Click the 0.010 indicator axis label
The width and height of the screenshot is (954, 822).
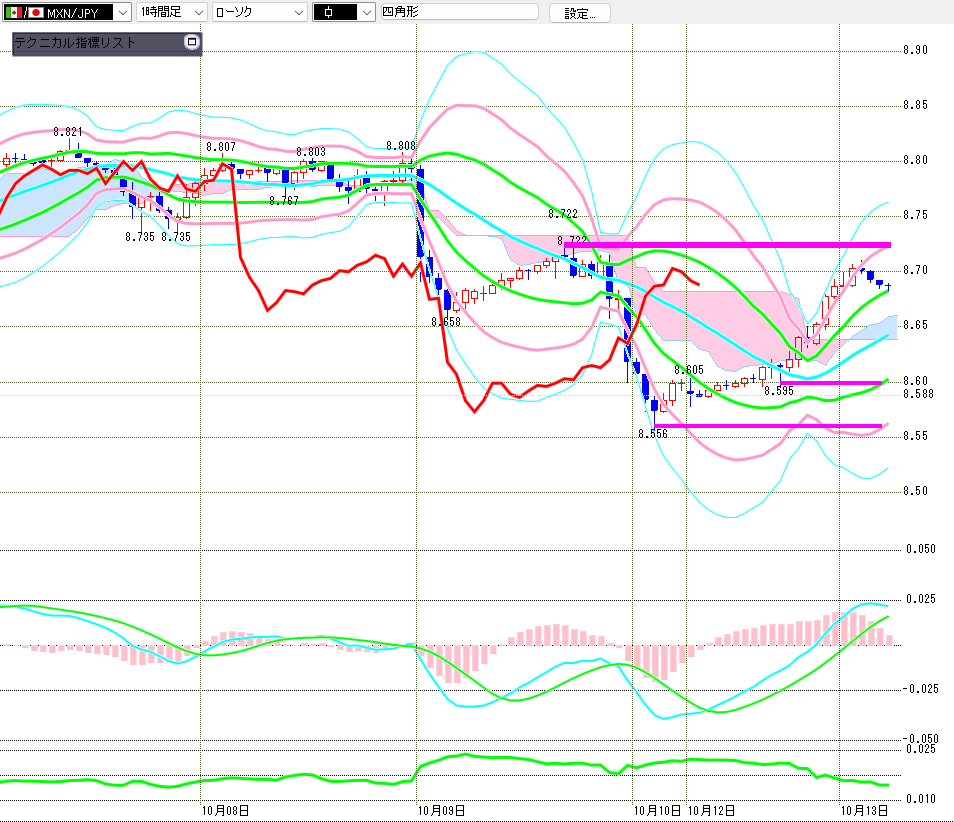coord(921,799)
